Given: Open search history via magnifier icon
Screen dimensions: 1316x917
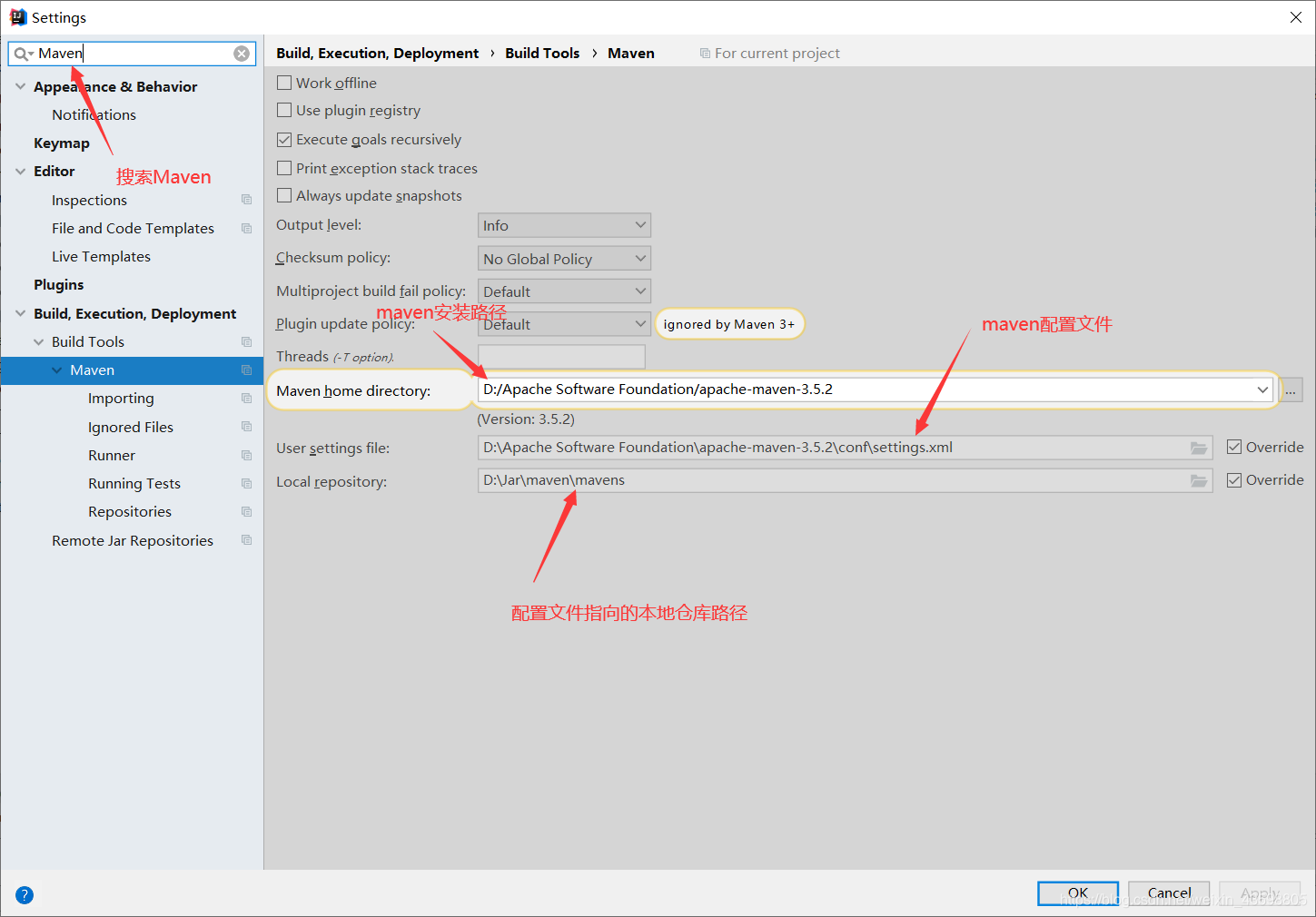Looking at the screenshot, I should (23, 54).
